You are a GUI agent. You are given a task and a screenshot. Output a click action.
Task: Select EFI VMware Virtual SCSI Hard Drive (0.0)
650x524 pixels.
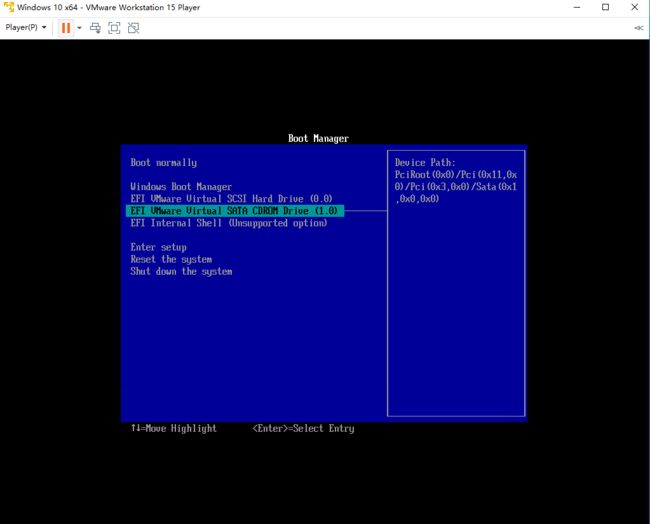231,199
